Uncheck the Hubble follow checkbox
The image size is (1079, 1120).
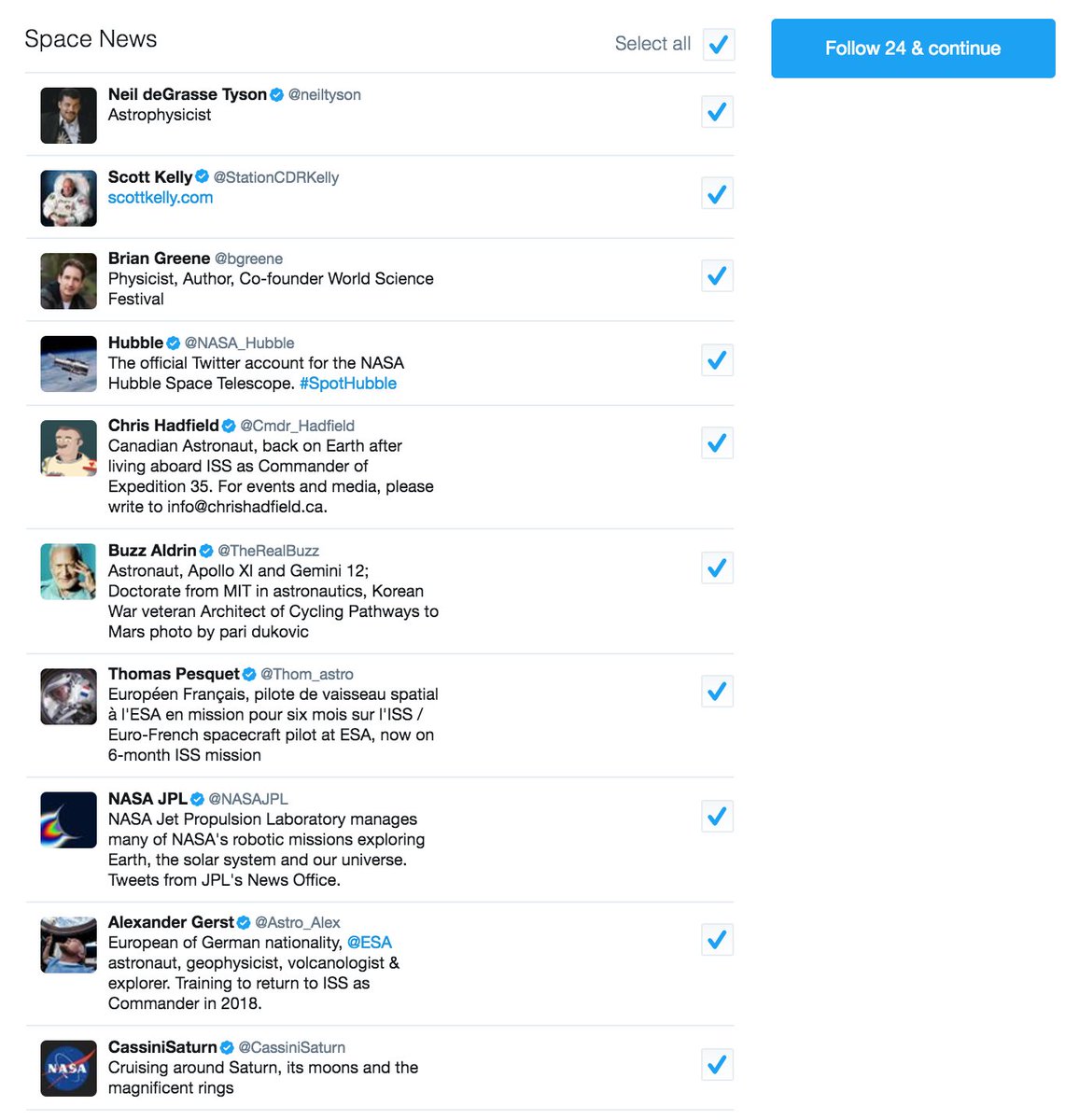(x=718, y=360)
